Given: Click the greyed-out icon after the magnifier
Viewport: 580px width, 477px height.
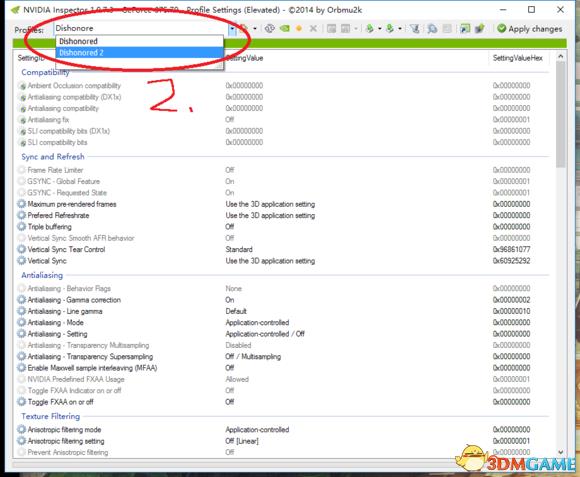Looking at the screenshot, I should (447, 28).
